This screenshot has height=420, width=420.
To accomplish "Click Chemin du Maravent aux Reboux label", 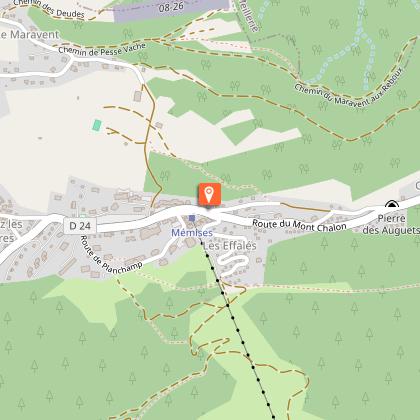I will (349, 90).
